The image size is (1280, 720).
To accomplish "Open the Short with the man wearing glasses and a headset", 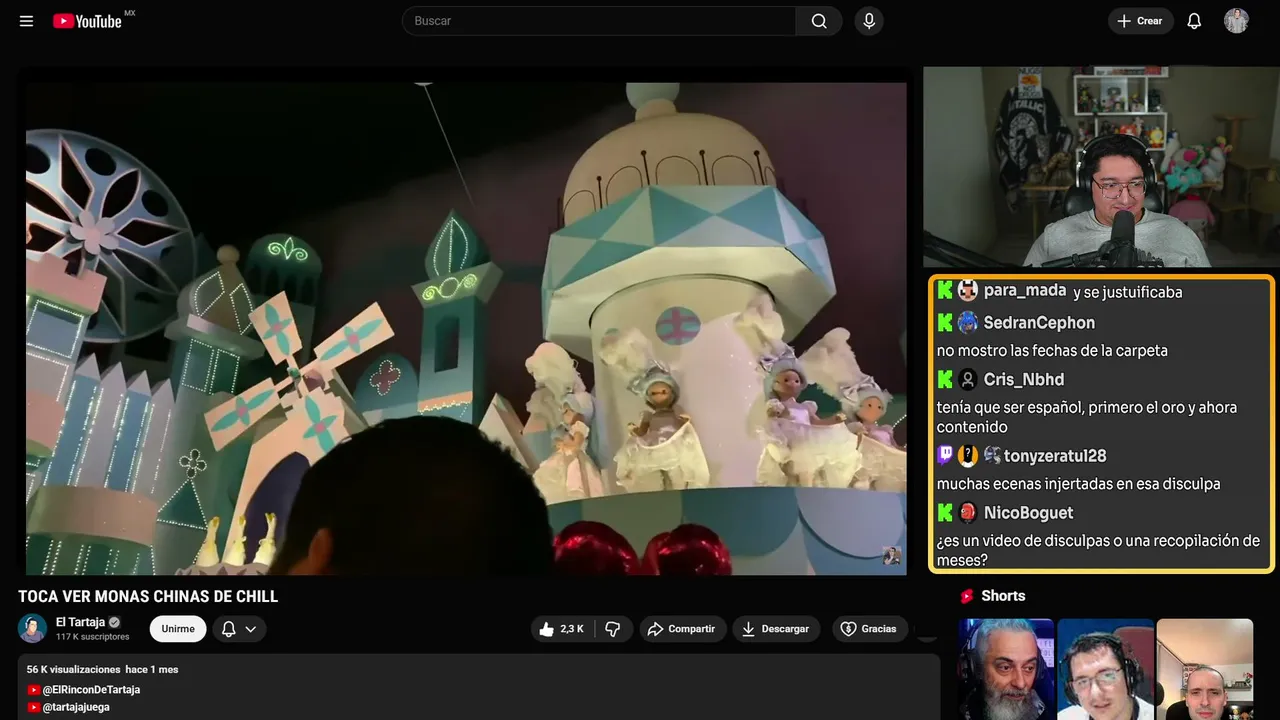I will pyautogui.click(x=1105, y=669).
